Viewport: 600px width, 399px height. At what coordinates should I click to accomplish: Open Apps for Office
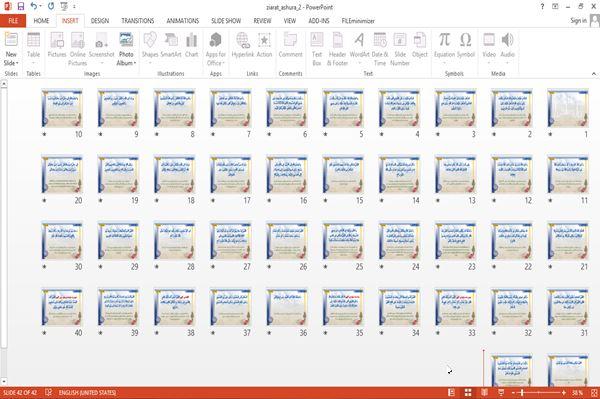[x=216, y=49]
